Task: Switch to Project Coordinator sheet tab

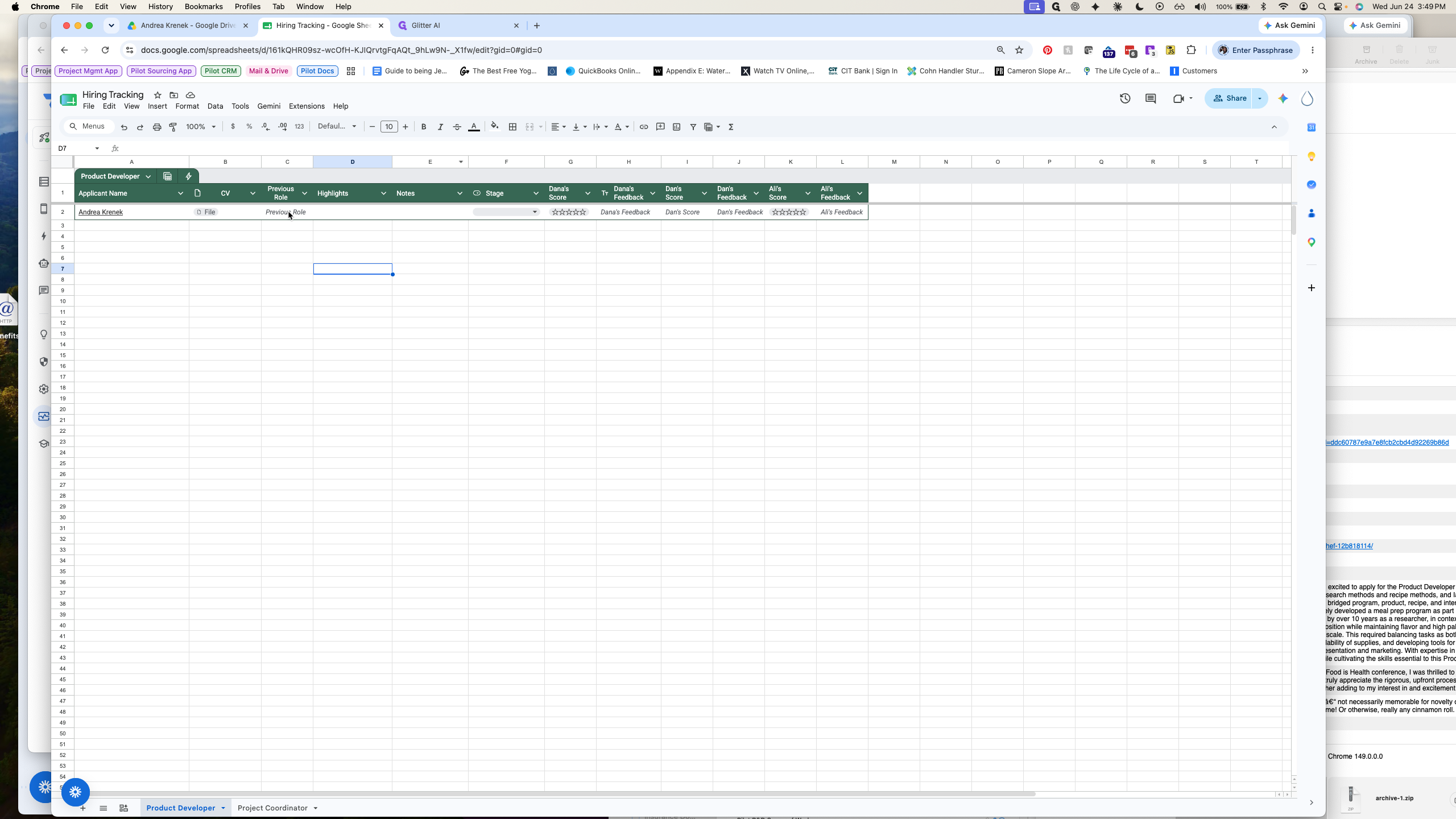Action: pyautogui.click(x=272, y=808)
